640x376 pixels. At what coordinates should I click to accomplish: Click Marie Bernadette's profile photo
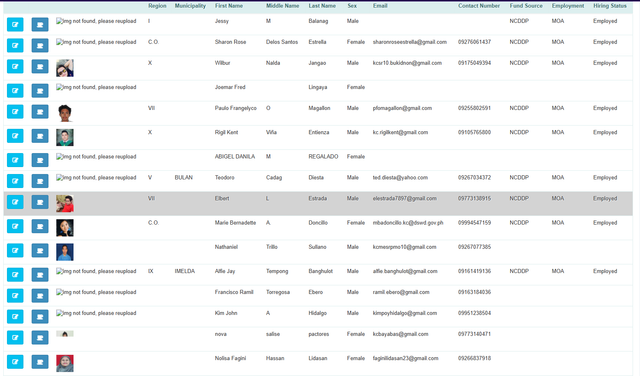point(65,228)
